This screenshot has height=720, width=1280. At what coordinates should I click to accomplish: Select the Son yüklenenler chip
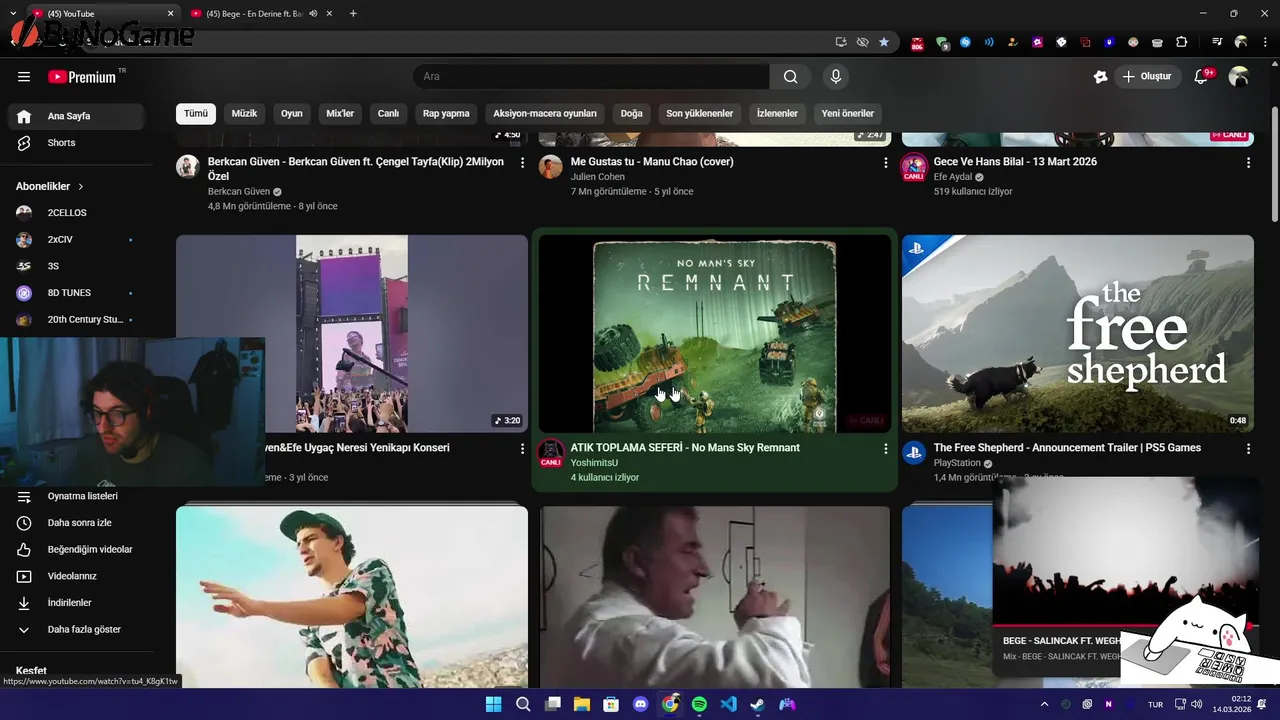[700, 114]
